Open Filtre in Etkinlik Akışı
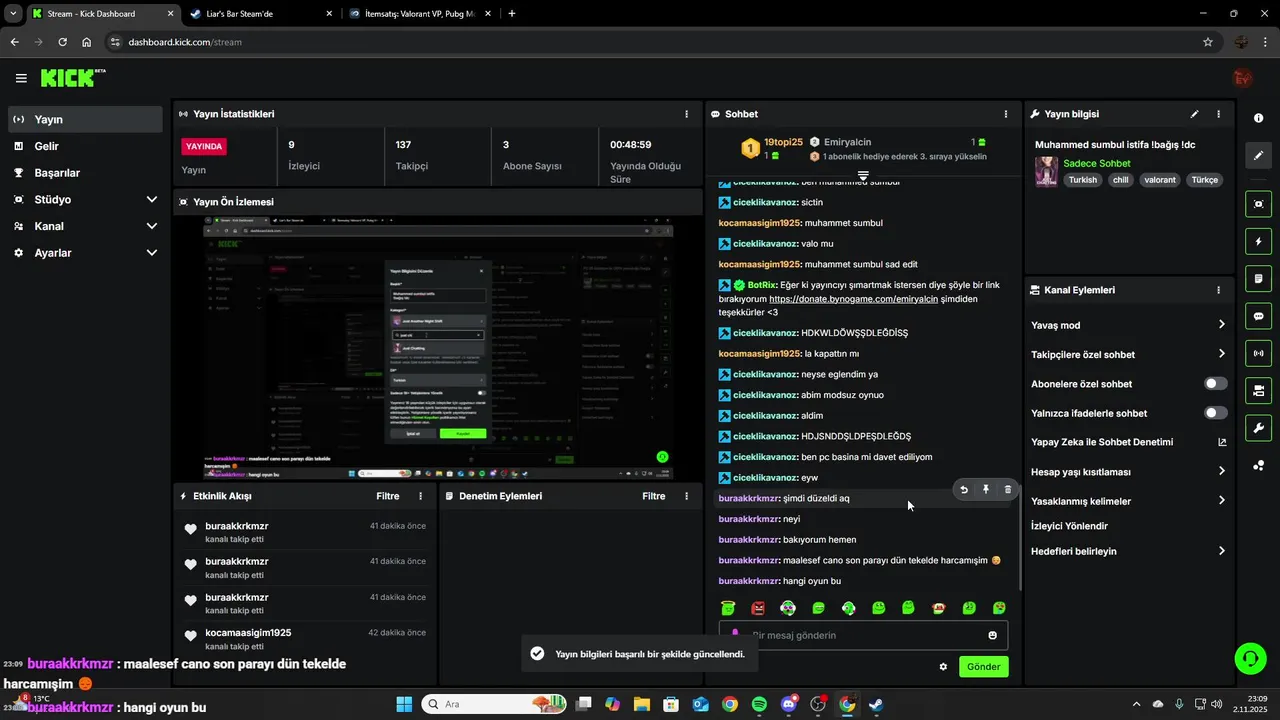Screen dimensions: 1280x720 click(388, 496)
